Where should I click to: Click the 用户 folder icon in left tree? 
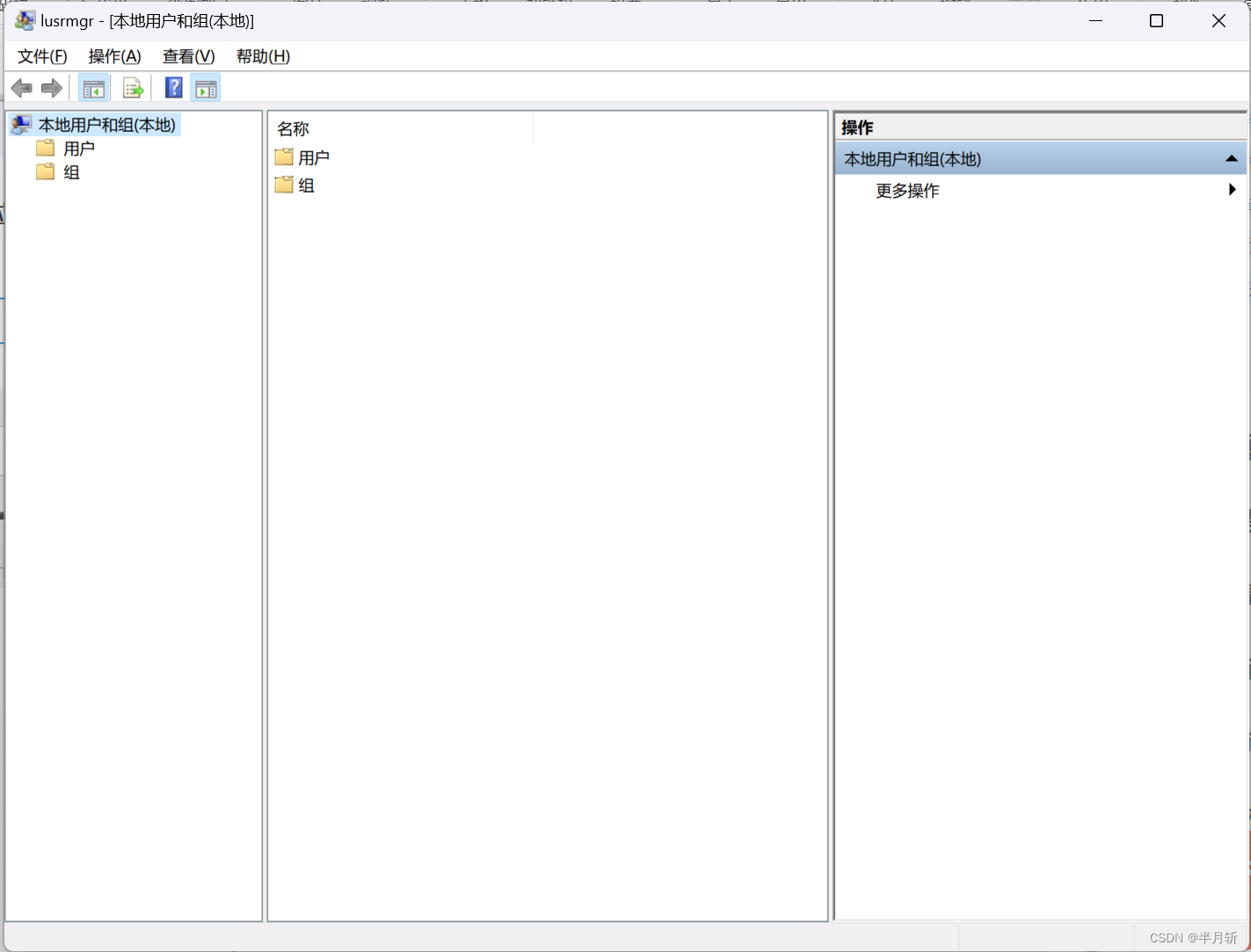coord(46,148)
